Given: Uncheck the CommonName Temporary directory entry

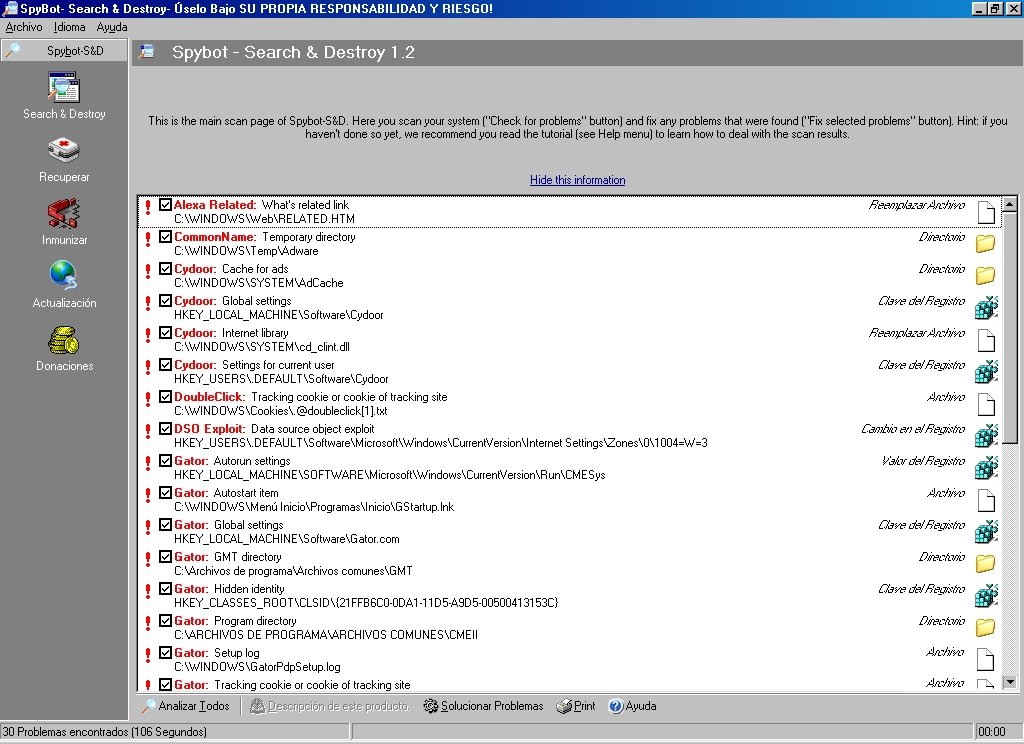Looking at the screenshot, I should 165,236.
